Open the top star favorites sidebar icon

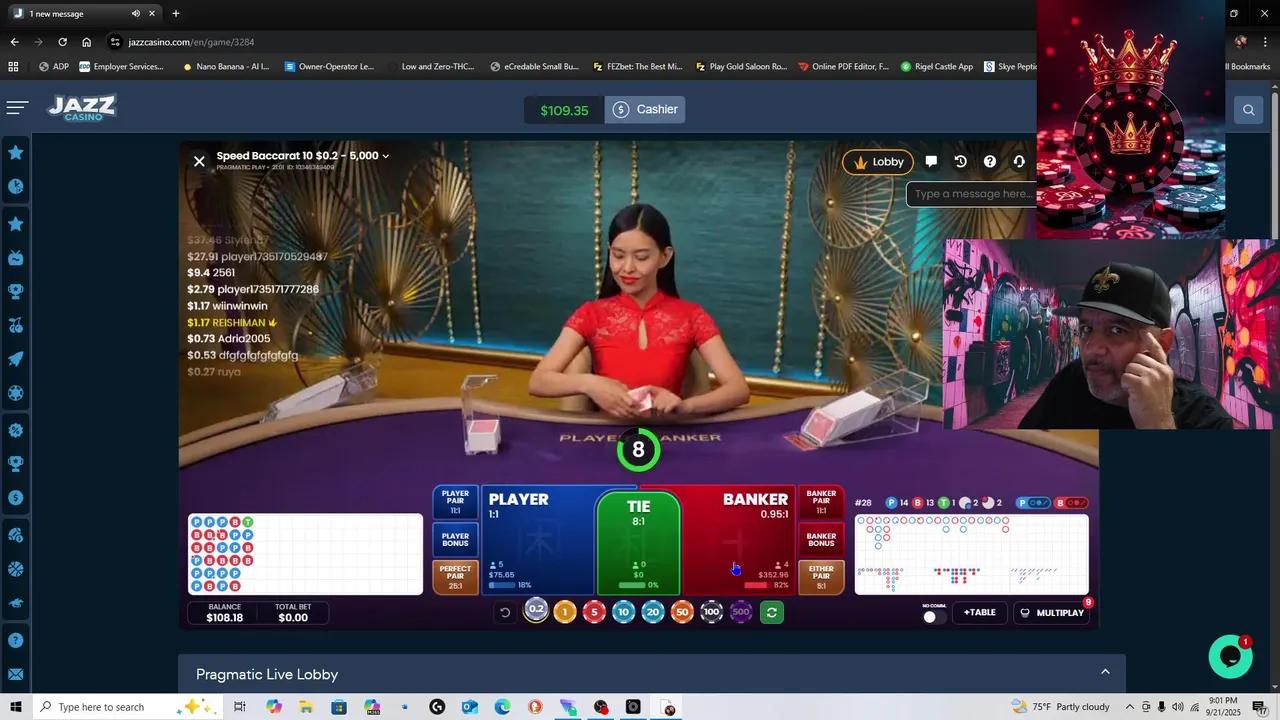click(x=16, y=153)
